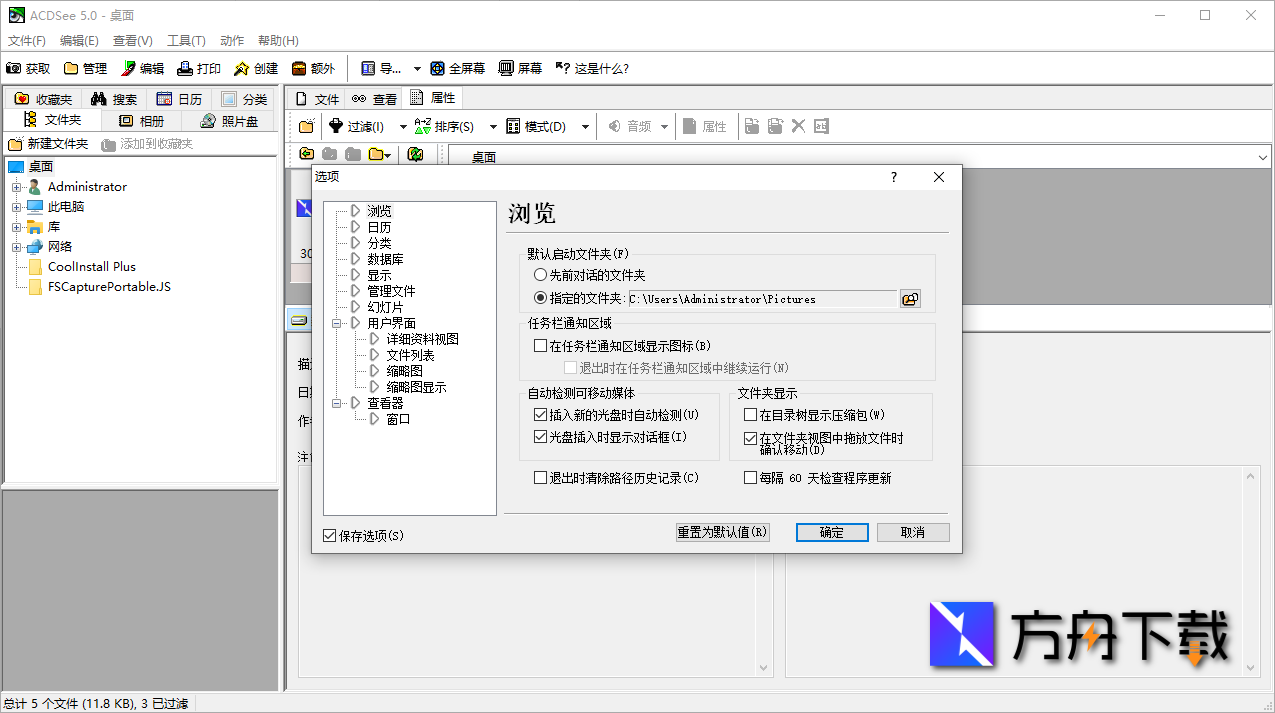This screenshot has height=713, width=1275.
Task: Open the 打印 (Print) tool
Action: (x=198, y=68)
